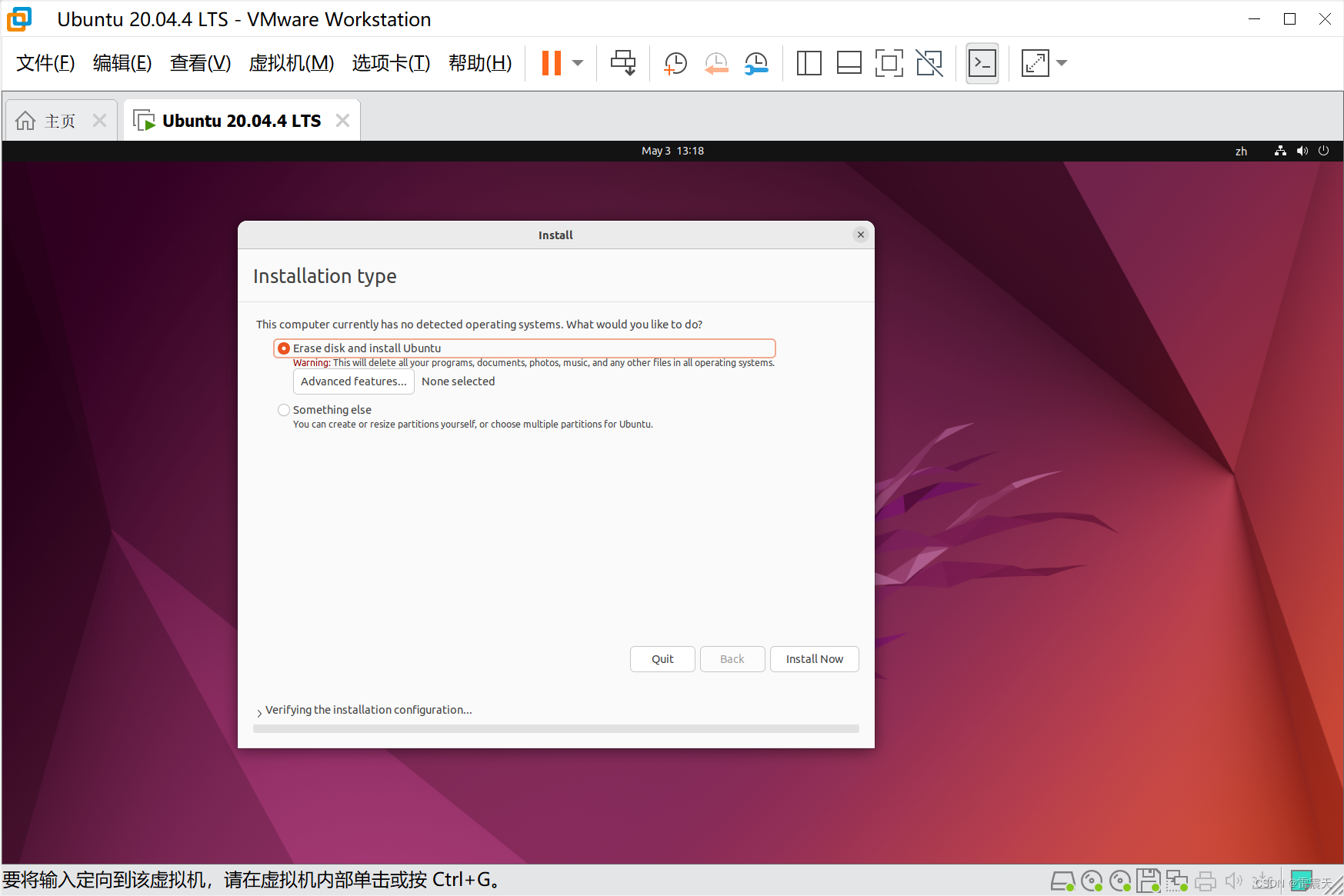1344x896 pixels.
Task: Expand the display stretch options arrow
Action: tap(1062, 63)
